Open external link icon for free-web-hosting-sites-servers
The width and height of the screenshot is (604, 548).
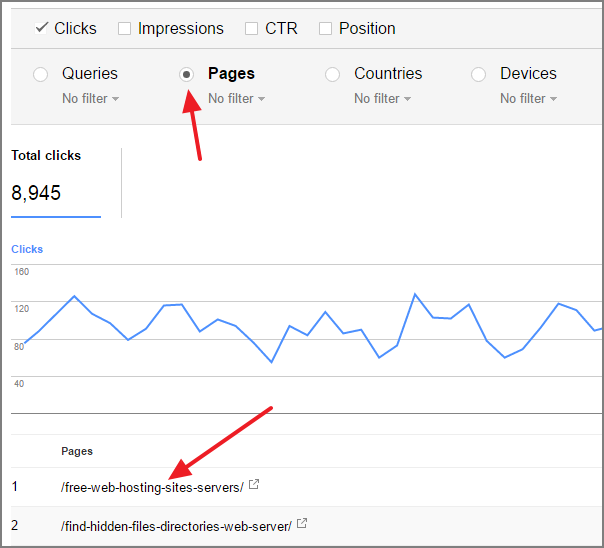254,484
